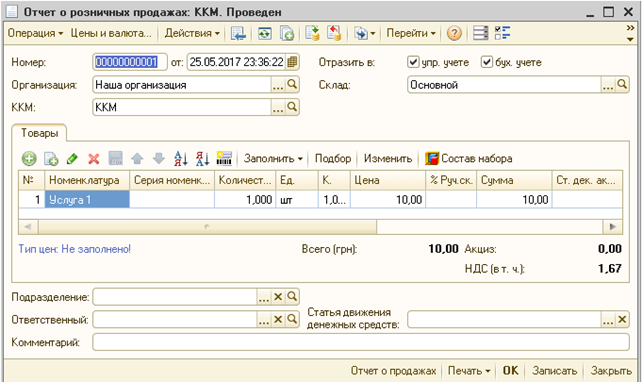
Task: Click the Подбор button
Action: [333, 159]
